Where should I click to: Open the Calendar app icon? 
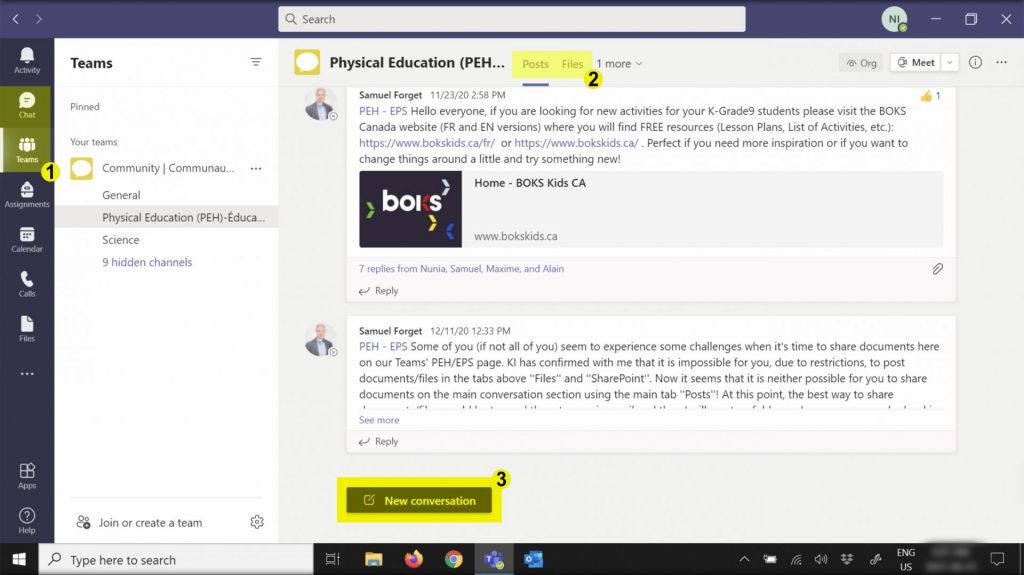pos(27,239)
